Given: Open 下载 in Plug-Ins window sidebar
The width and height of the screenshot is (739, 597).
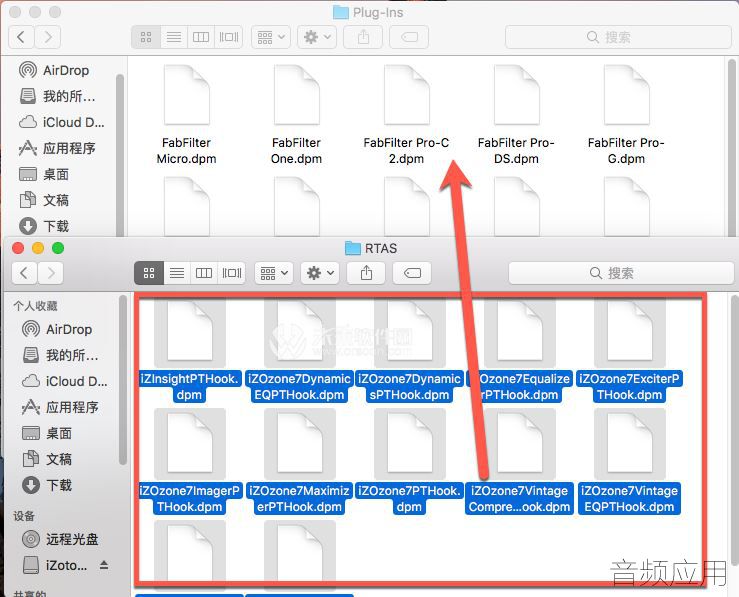Looking at the screenshot, I should pyautogui.click(x=44, y=226).
